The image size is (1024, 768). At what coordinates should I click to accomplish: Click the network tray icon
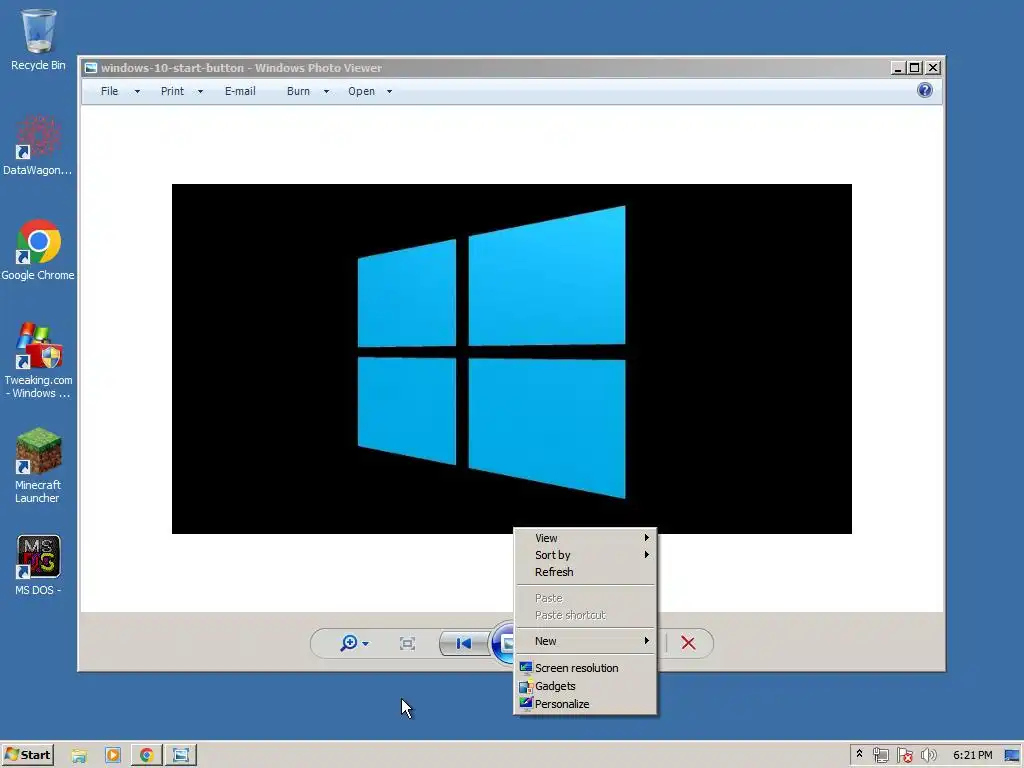(880, 756)
